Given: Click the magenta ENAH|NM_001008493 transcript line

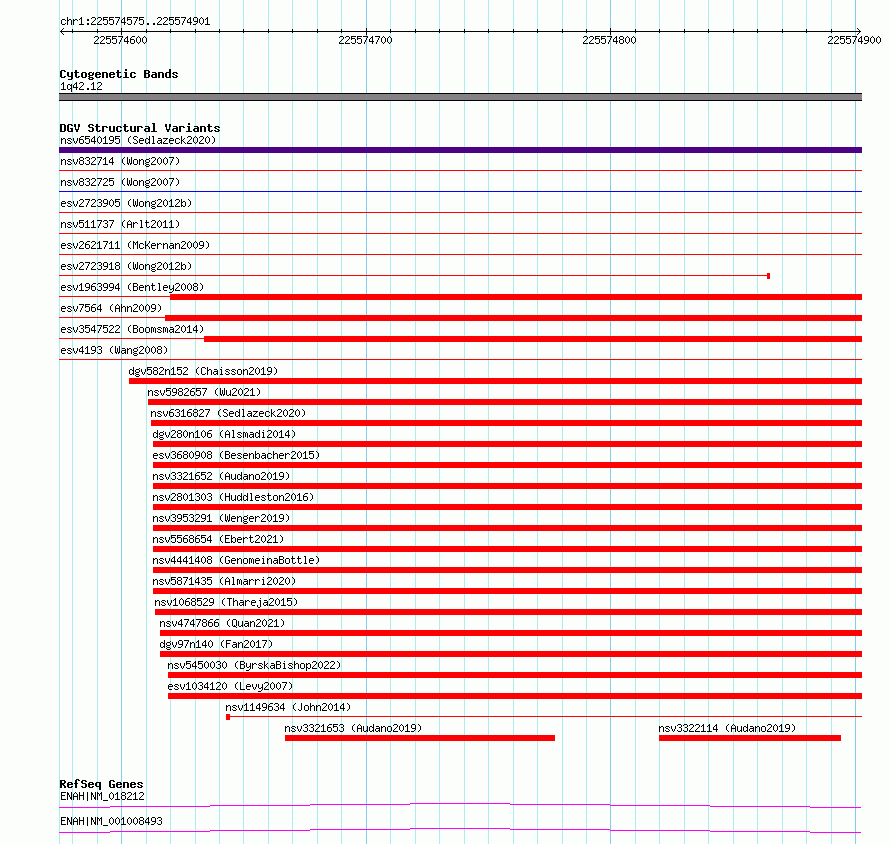Looking at the screenshot, I should 460,830.
